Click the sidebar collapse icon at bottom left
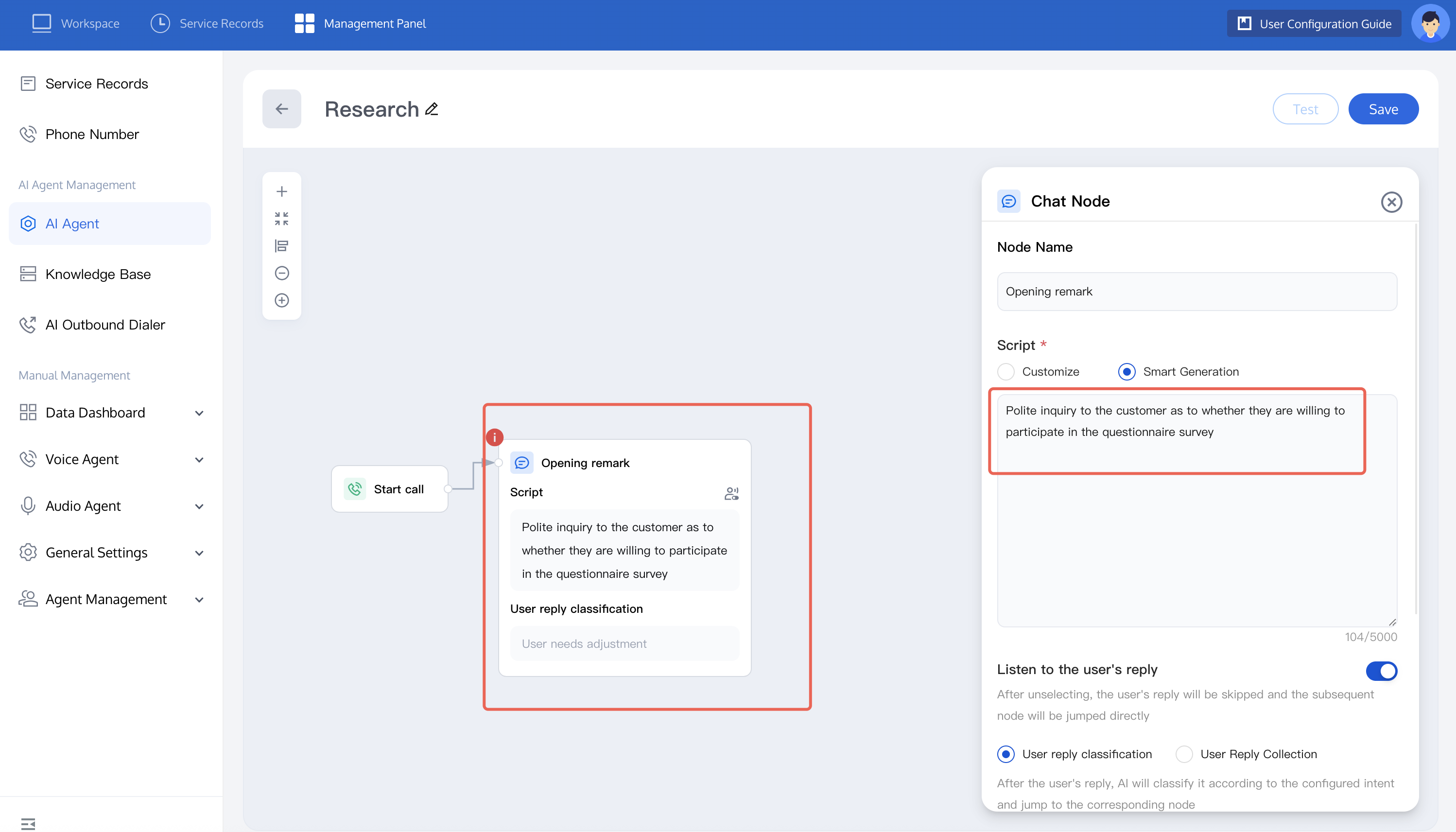 (x=27, y=823)
